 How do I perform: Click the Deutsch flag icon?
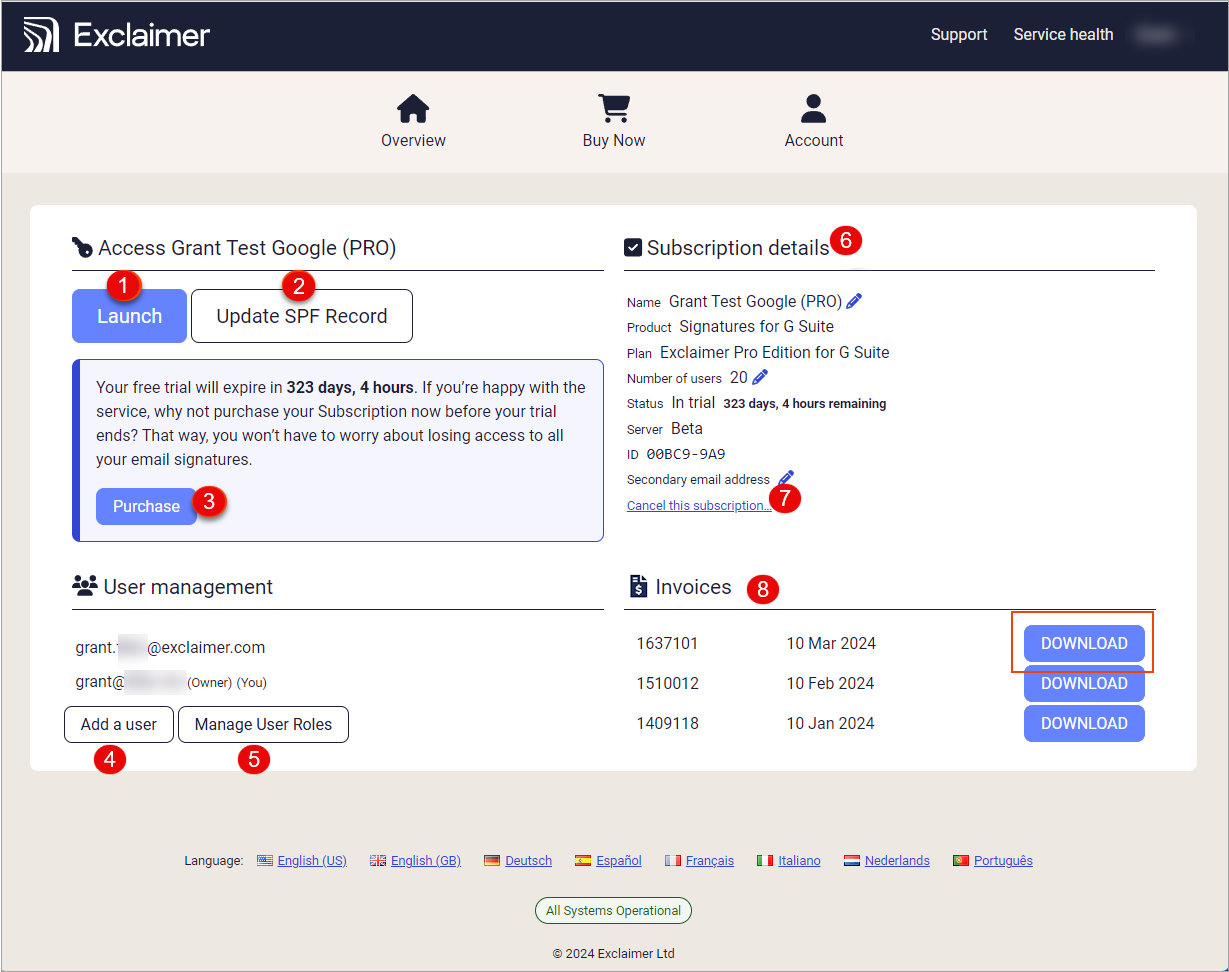click(492, 860)
